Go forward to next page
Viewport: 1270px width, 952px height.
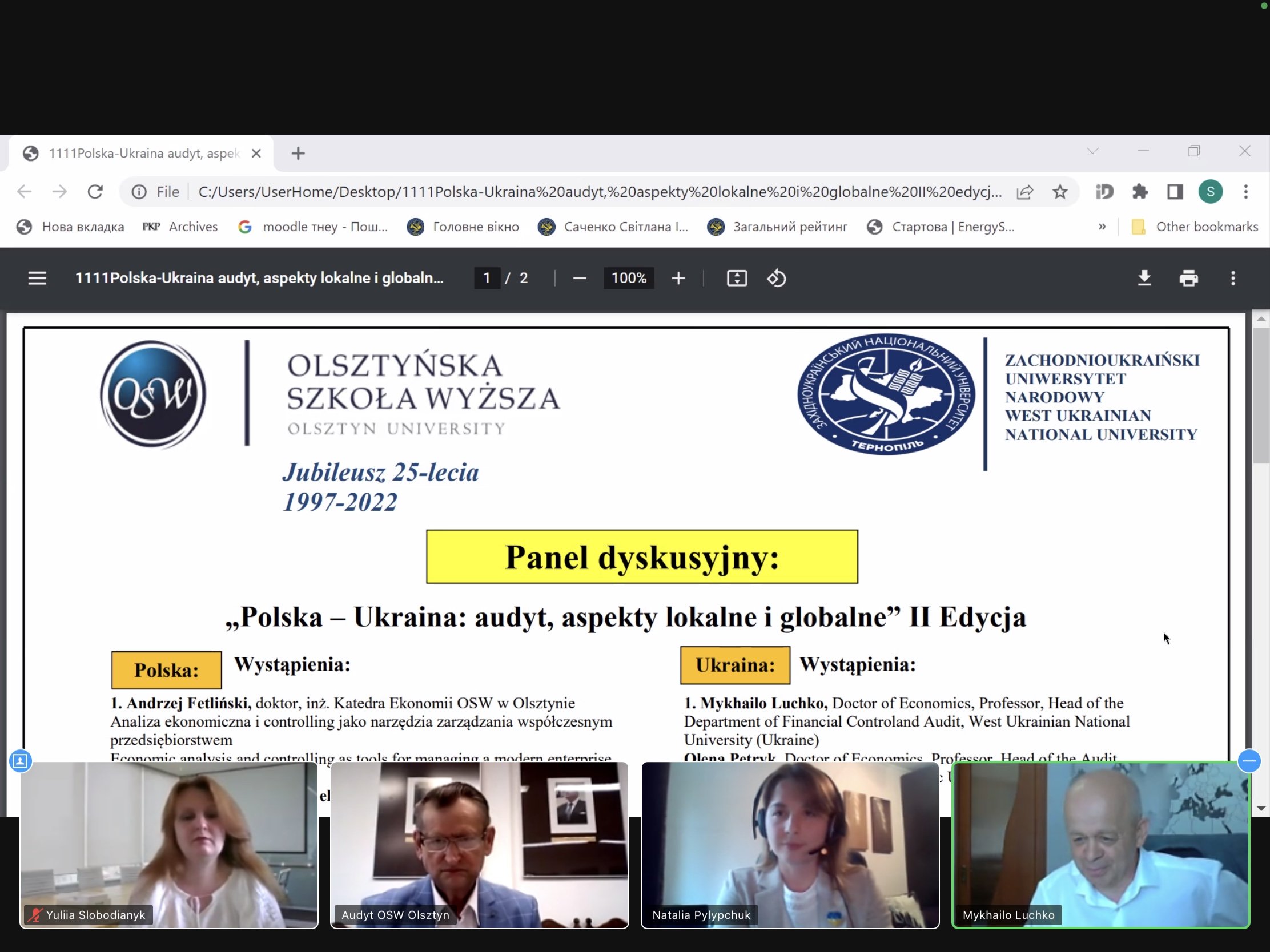(59, 192)
